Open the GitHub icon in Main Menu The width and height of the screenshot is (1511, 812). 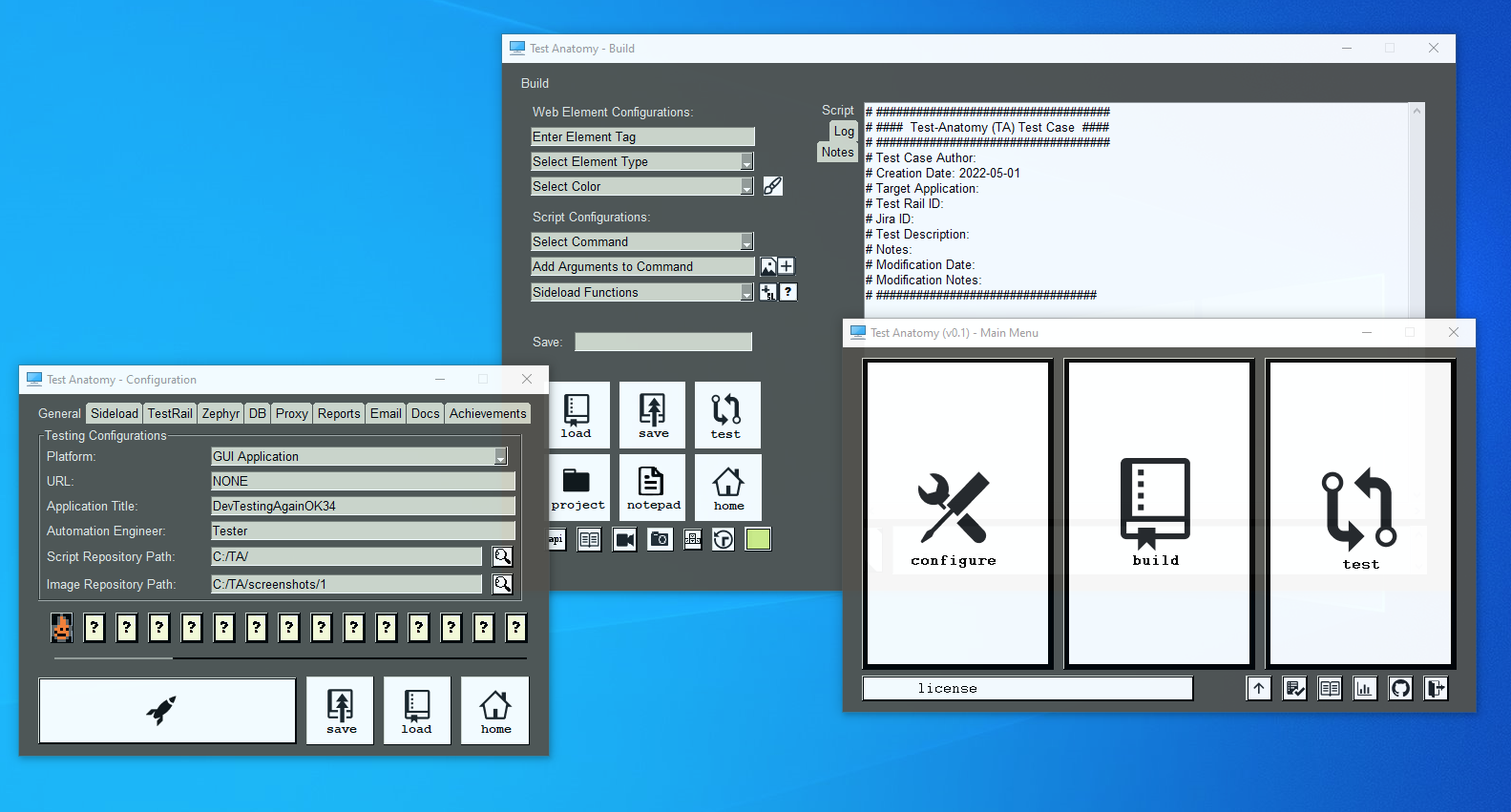(1400, 688)
